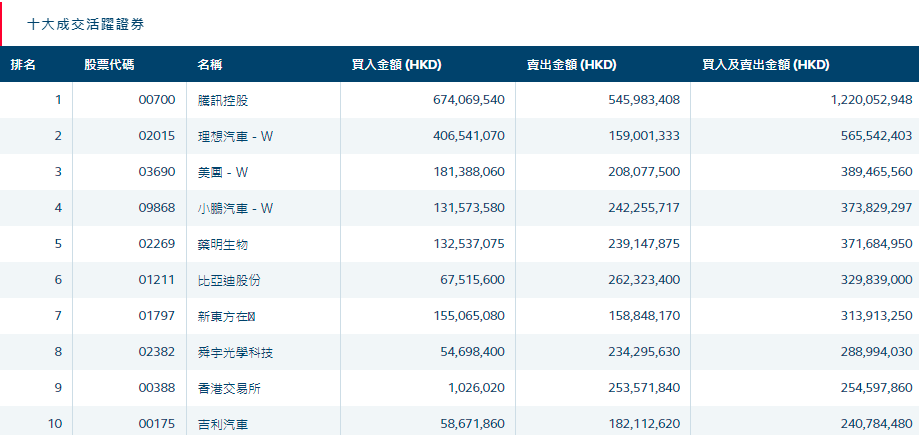Click total amount 565,542,403
This screenshot has height=435, width=919.
[877, 136]
